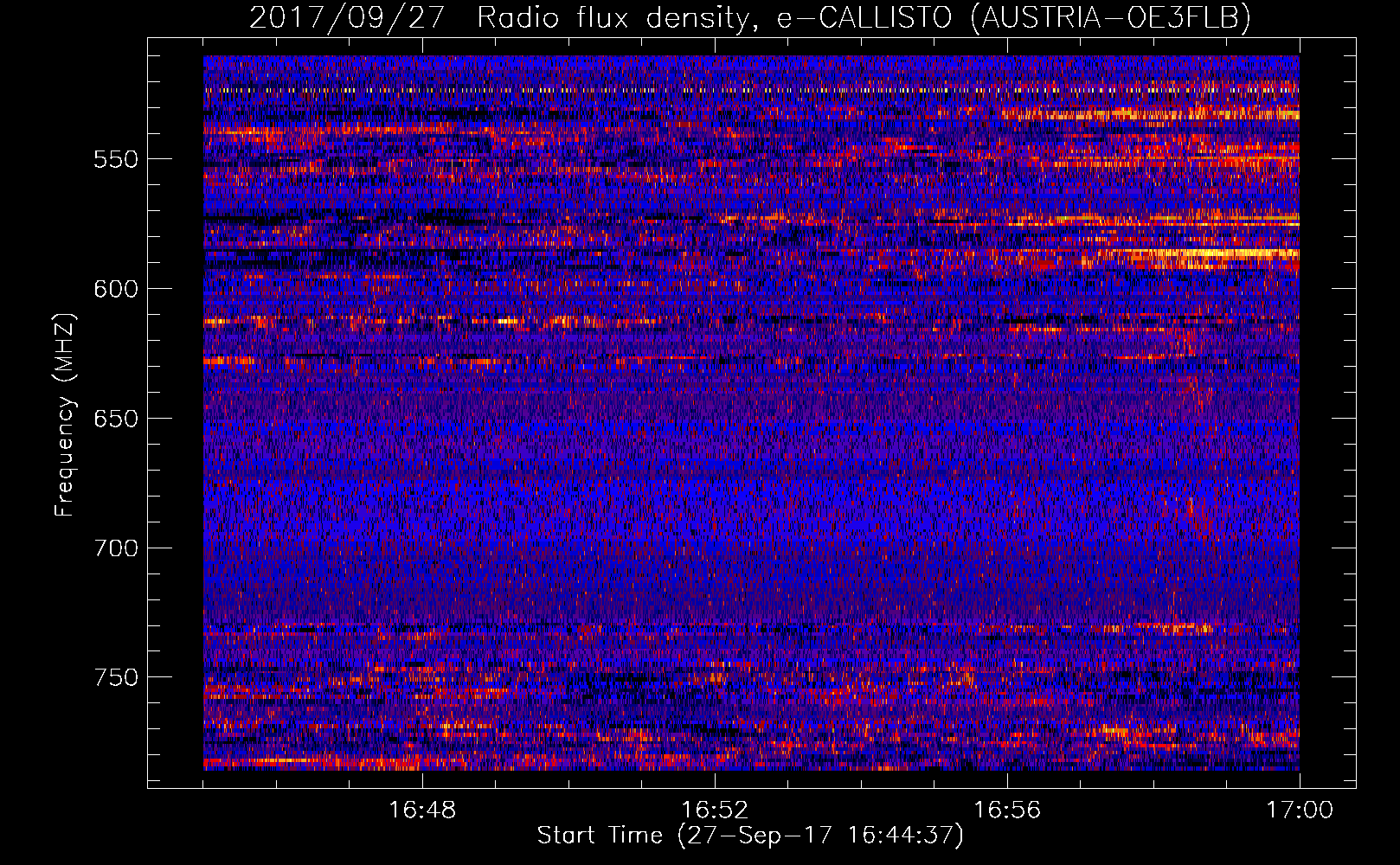Click the 16:48 time tick label
Image resolution: width=1400 pixels, height=865 pixels.
422,811
